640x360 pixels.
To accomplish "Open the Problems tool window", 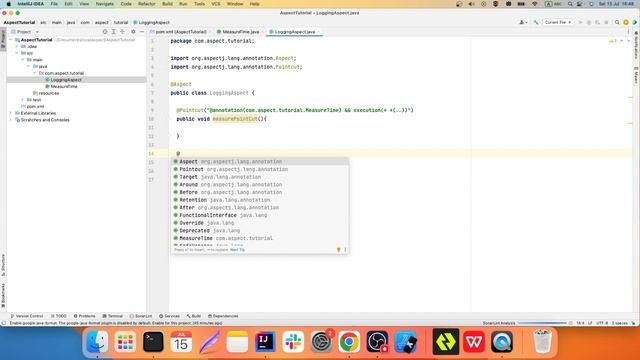I will click(84, 316).
